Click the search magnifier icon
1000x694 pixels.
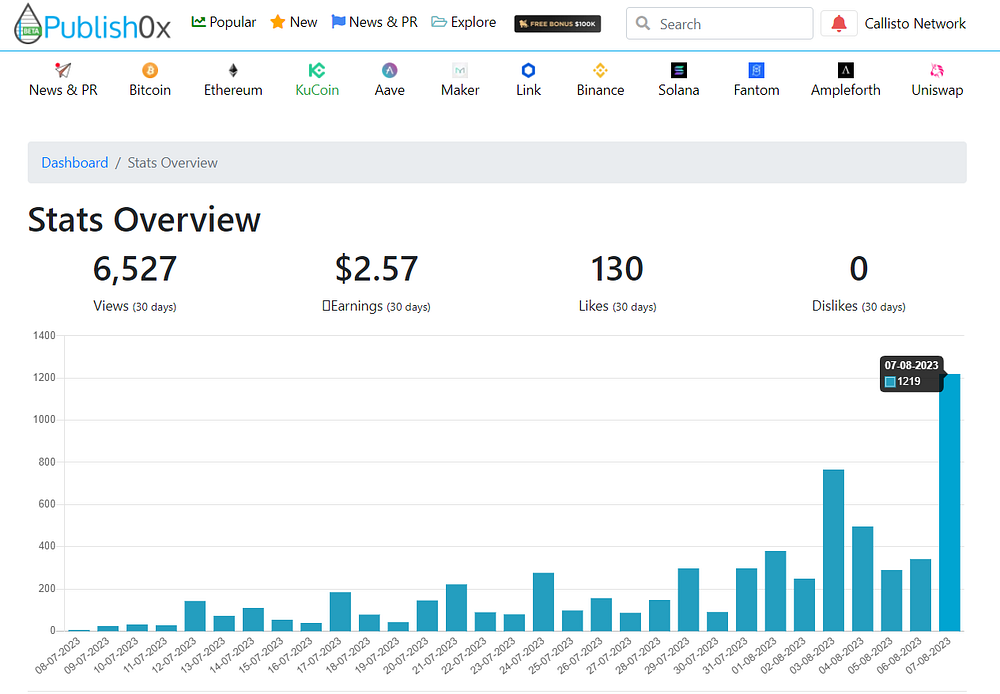click(643, 24)
